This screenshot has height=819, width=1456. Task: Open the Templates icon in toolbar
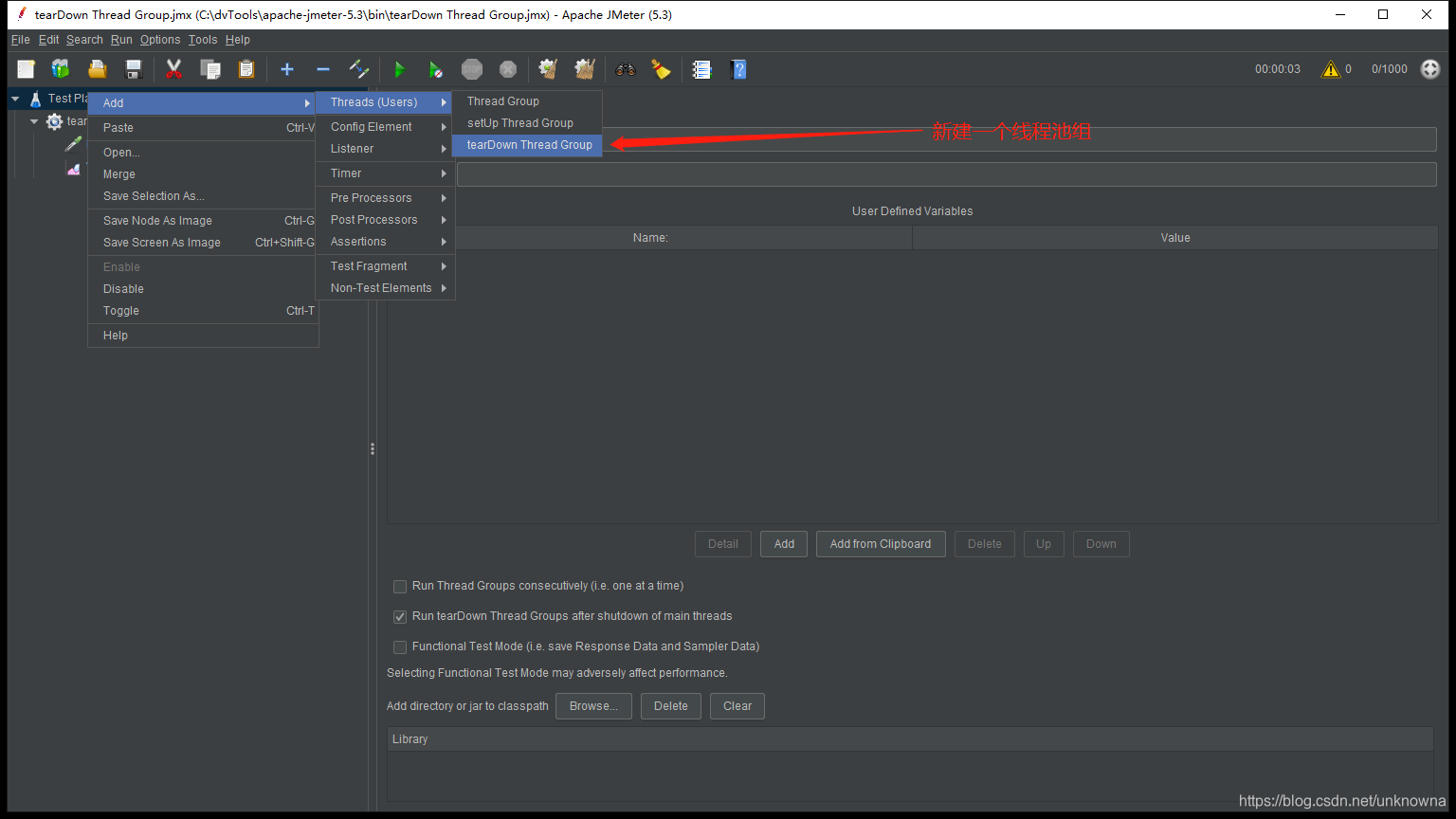(61, 69)
